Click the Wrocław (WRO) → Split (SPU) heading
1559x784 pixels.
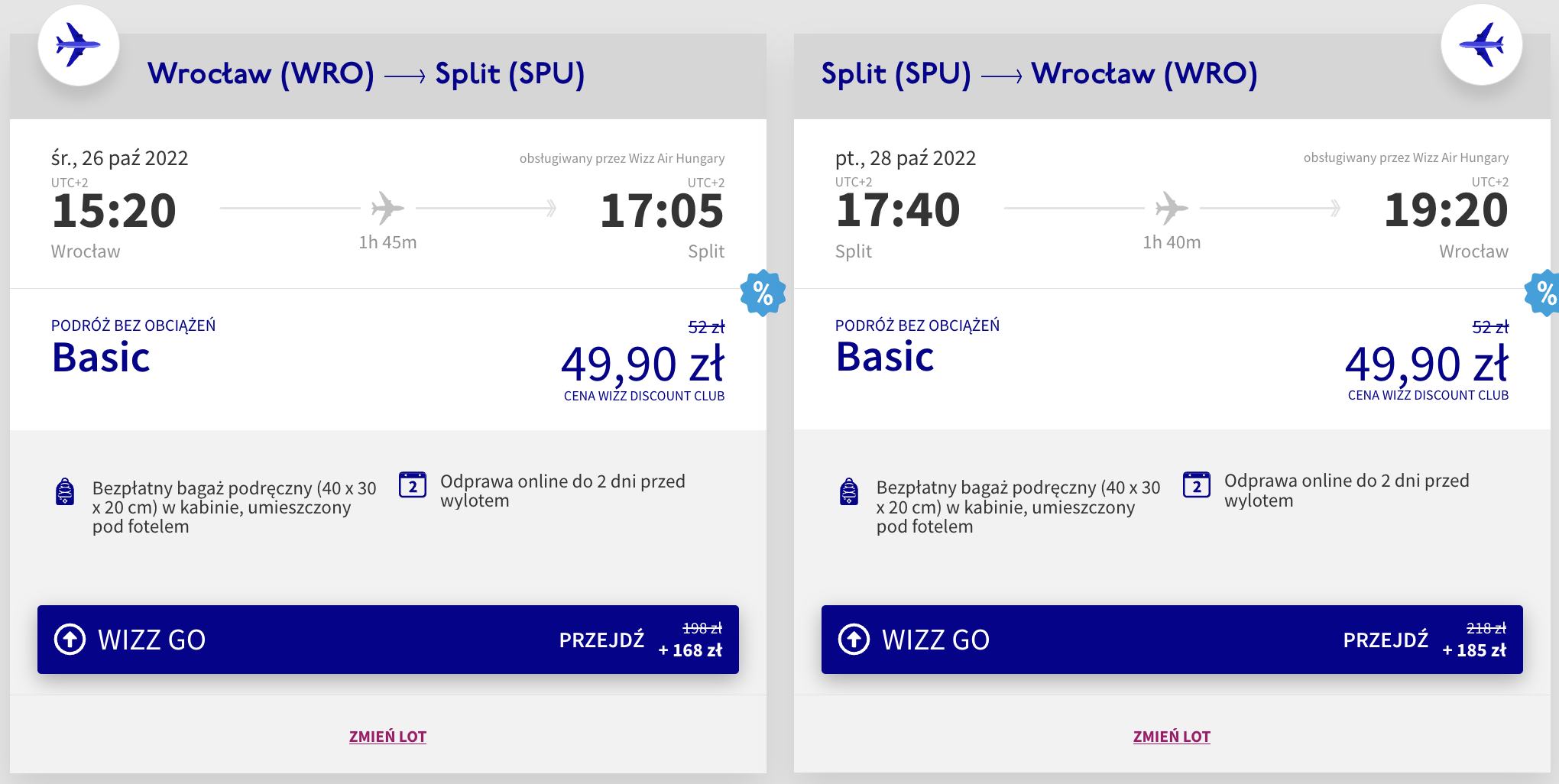(366, 74)
